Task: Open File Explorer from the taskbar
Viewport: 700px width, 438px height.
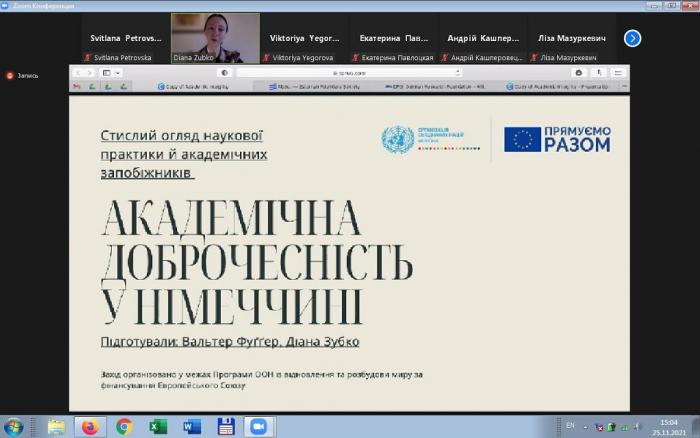Action: click(x=57, y=427)
